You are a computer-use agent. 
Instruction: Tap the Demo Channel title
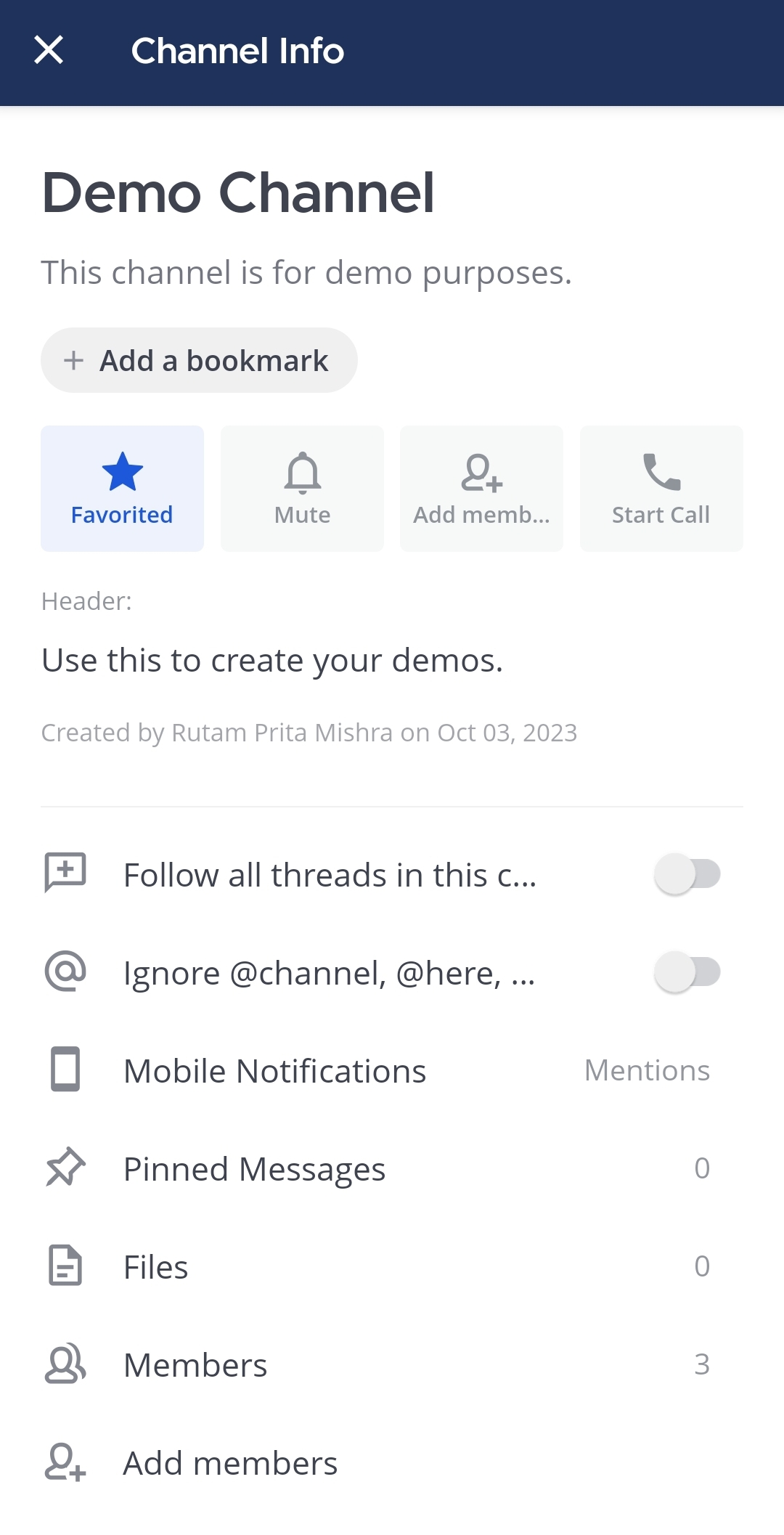238,193
